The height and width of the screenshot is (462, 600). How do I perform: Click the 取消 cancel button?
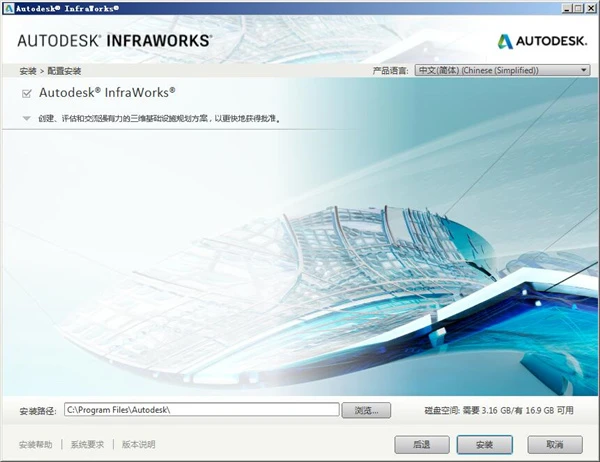pos(555,444)
